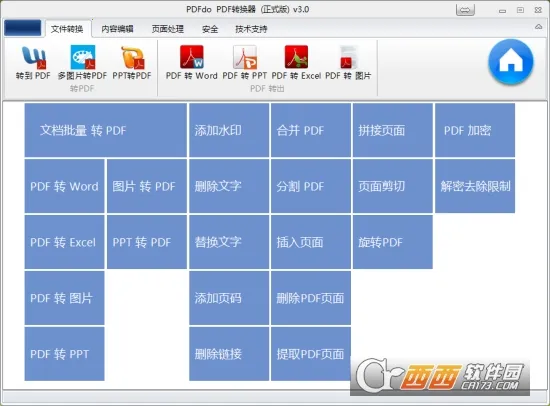Maximize the PDFdo window
Image resolution: width=550 pixels, height=406 pixels.
(520, 10)
